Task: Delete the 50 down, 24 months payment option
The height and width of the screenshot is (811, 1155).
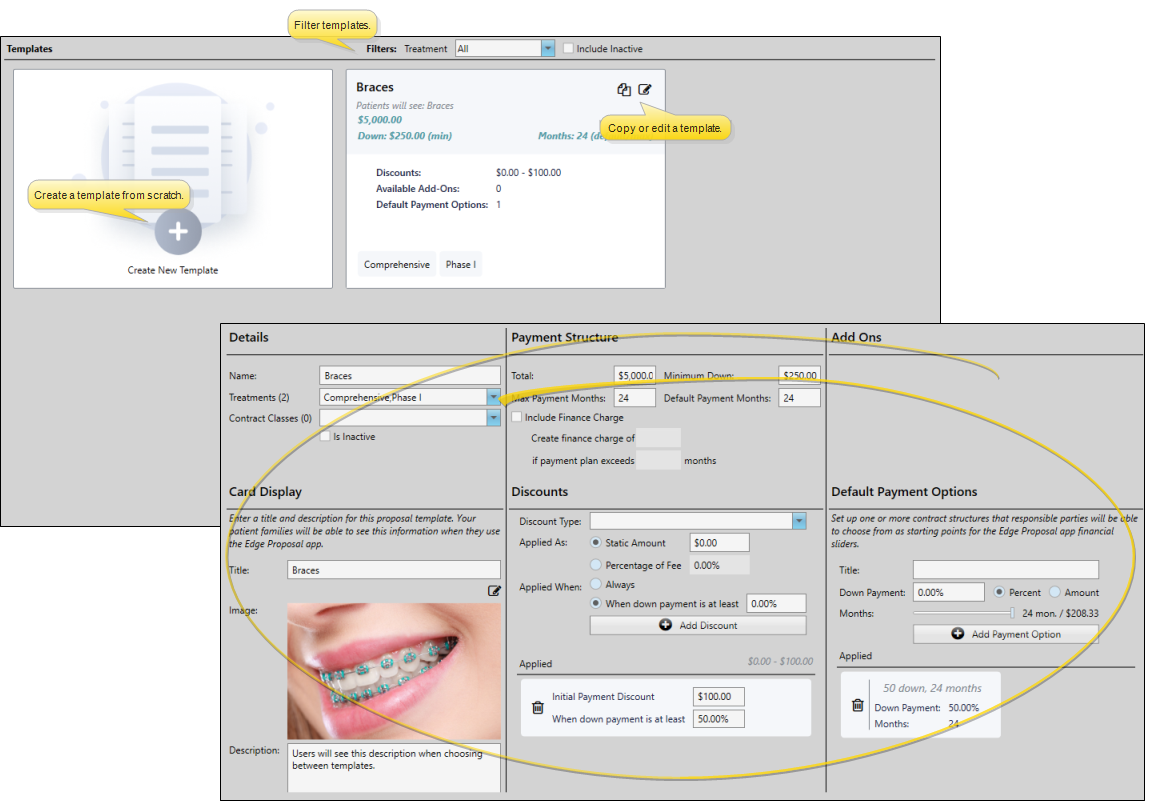Action: (857, 705)
